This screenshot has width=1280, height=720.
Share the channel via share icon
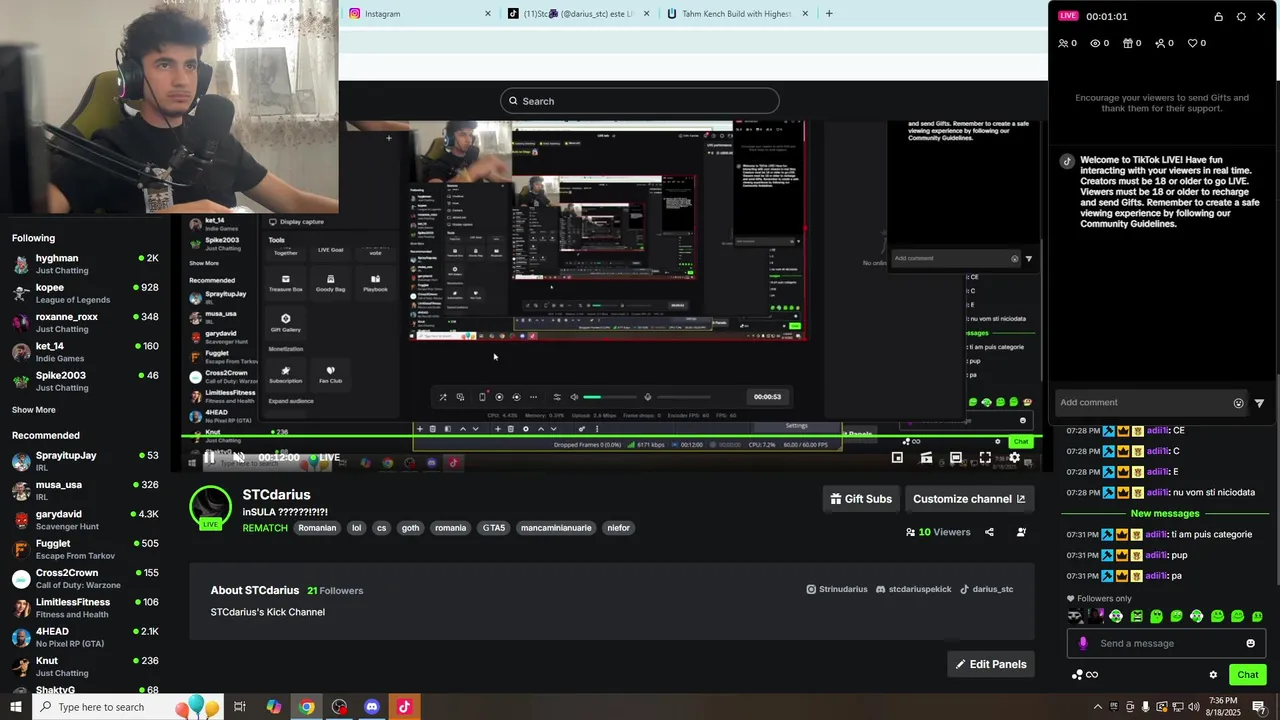[x=989, y=532]
